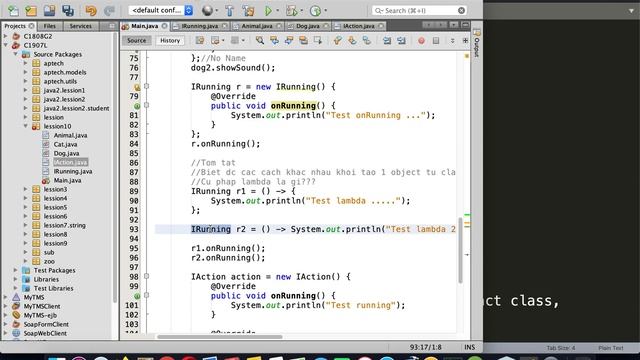The width and height of the screenshot is (640, 360).
Task: Select the SoapFormClient project
Action: point(46,324)
